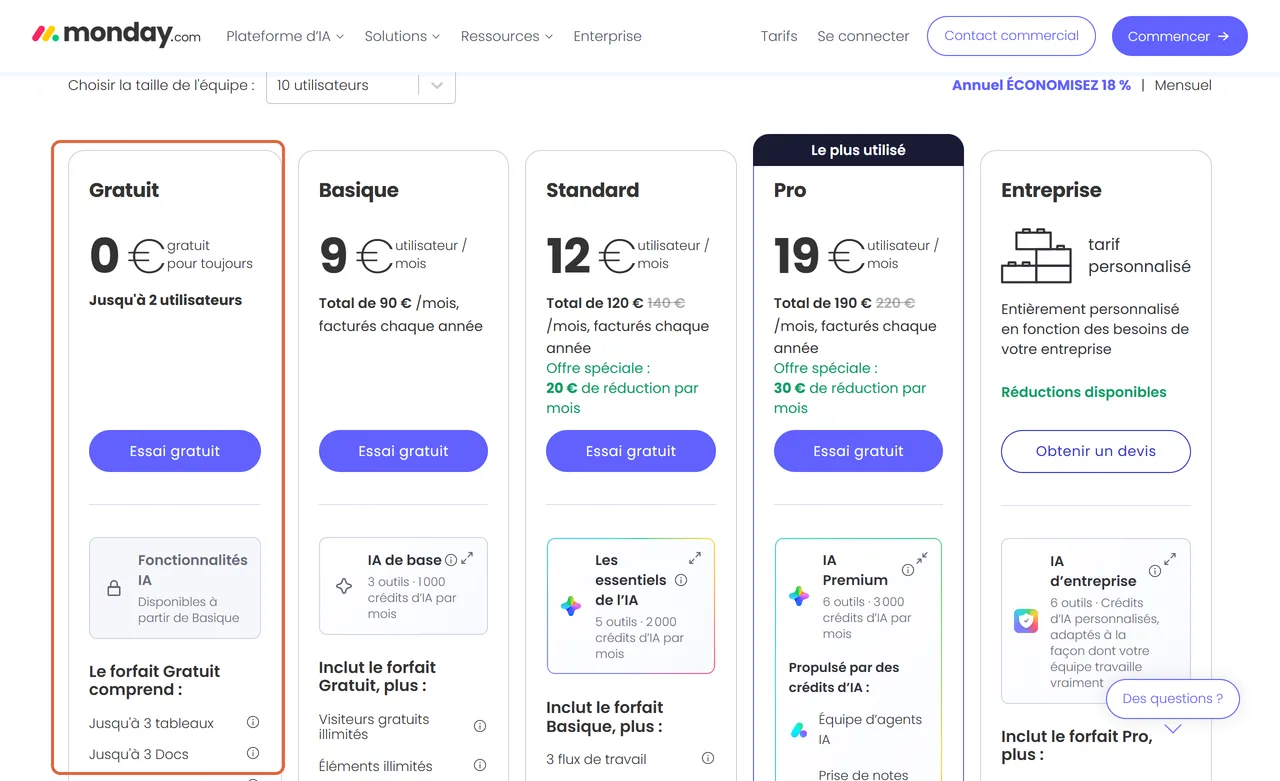This screenshot has height=781, width=1280.
Task: Start Essai gratuit for Gratuit plan
Action: [x=175, y=451]
